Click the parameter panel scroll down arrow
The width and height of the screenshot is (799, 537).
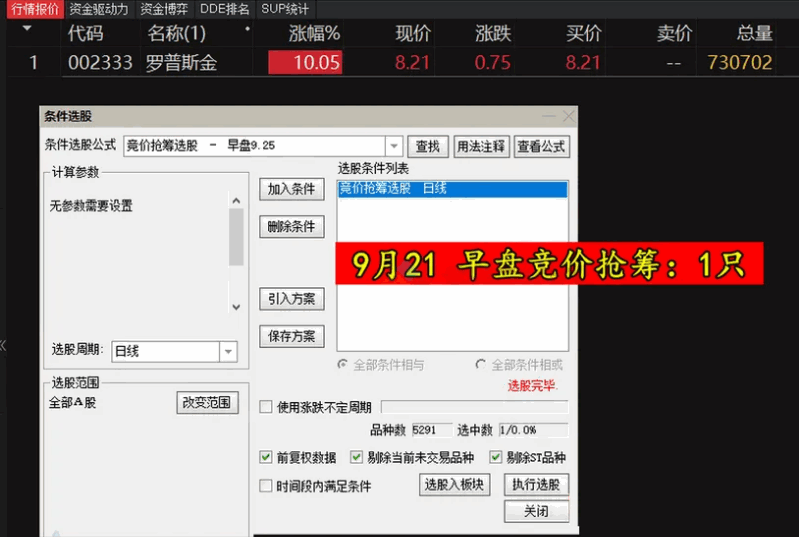click(236, 307)
